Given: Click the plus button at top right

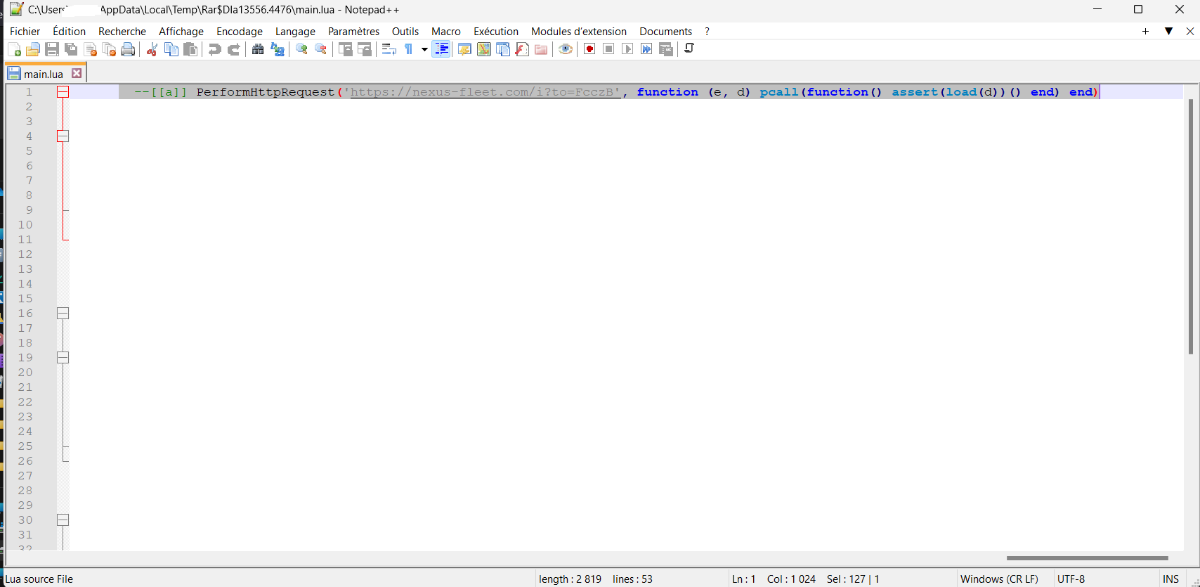Looking at the screenshot, I should tap(1146, 31).
